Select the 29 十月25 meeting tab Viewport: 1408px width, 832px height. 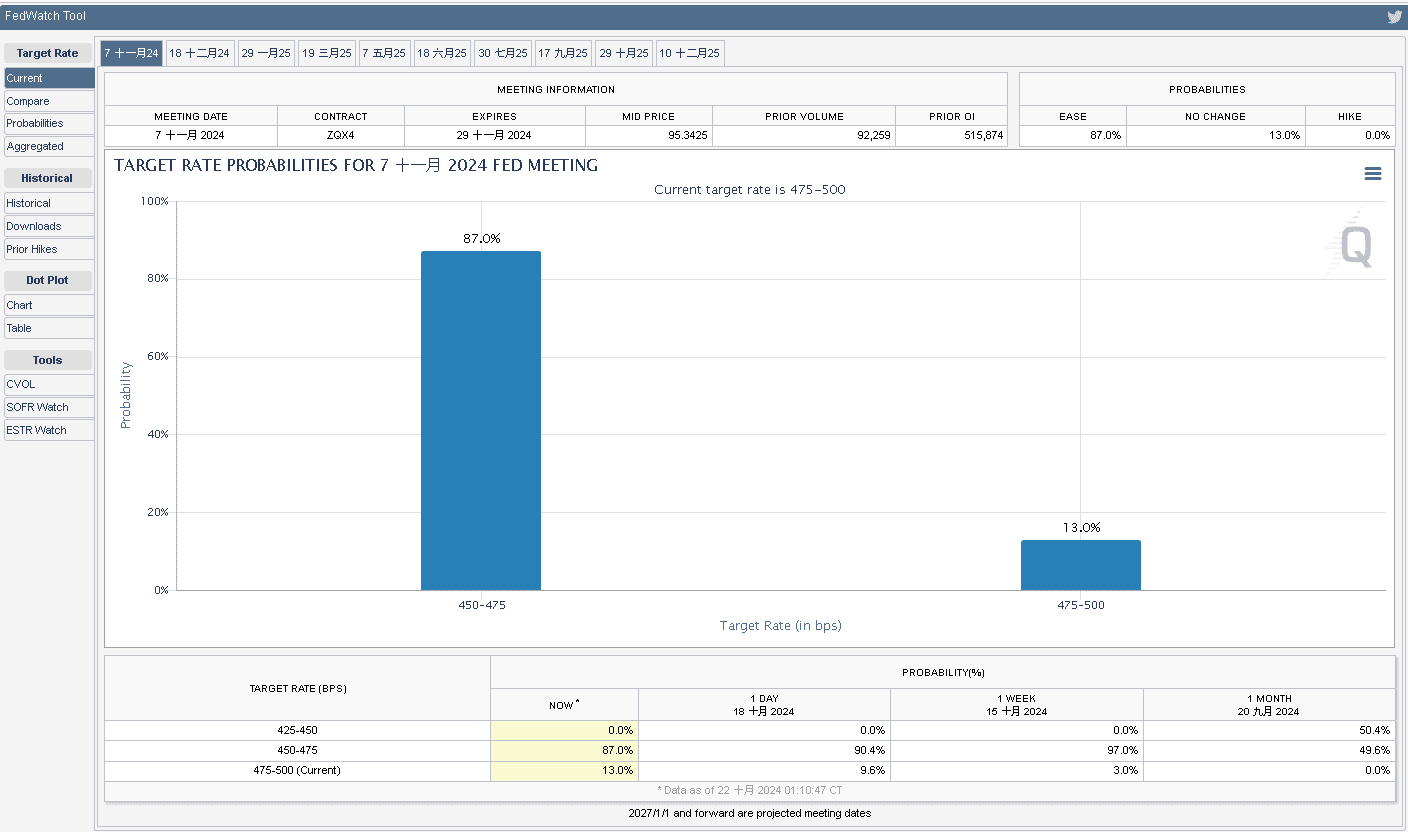pos(624,53)
